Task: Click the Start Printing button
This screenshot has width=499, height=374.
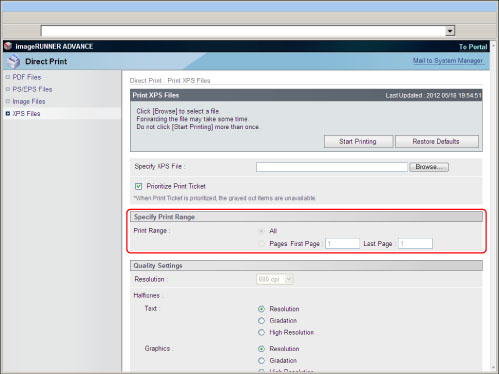Action: (358, 141)
